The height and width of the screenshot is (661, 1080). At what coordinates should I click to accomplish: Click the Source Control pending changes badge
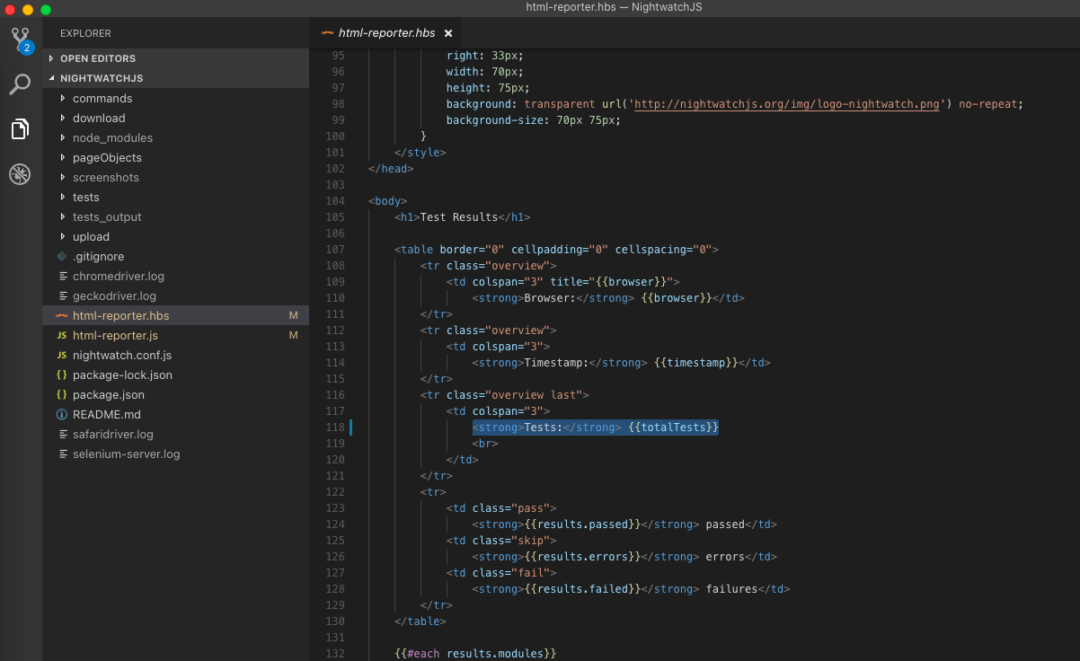pyautogui.click(x=27, y=47)
